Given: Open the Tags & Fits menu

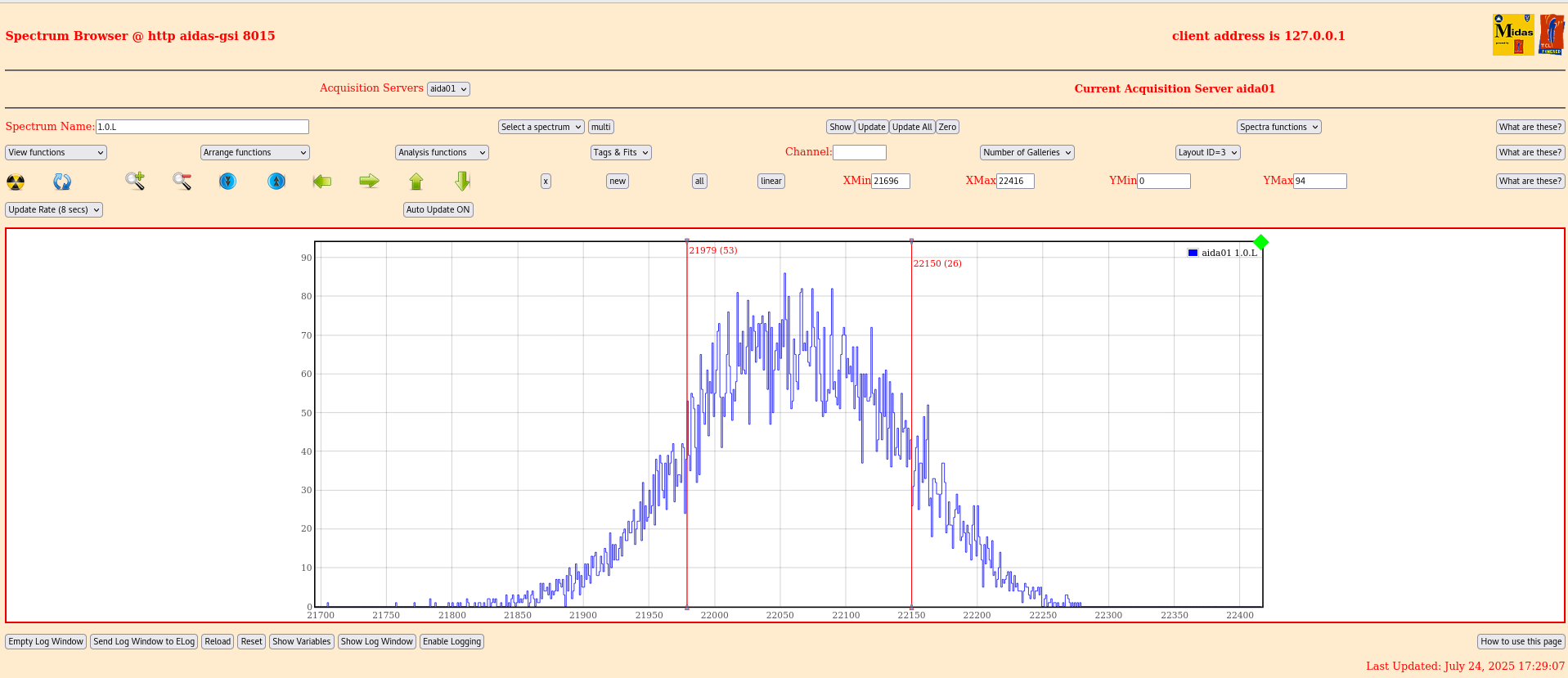Looking at the screenshot, I should [x=621, y=153].
